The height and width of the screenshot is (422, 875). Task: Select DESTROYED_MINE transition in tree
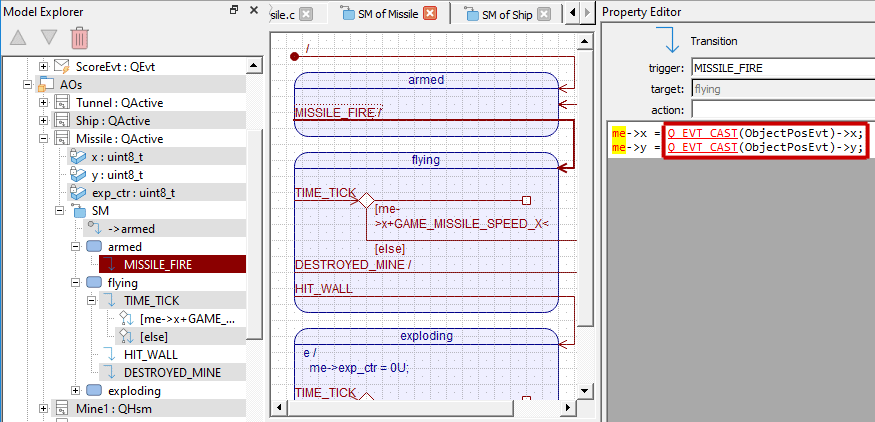(x=172, y=372)
